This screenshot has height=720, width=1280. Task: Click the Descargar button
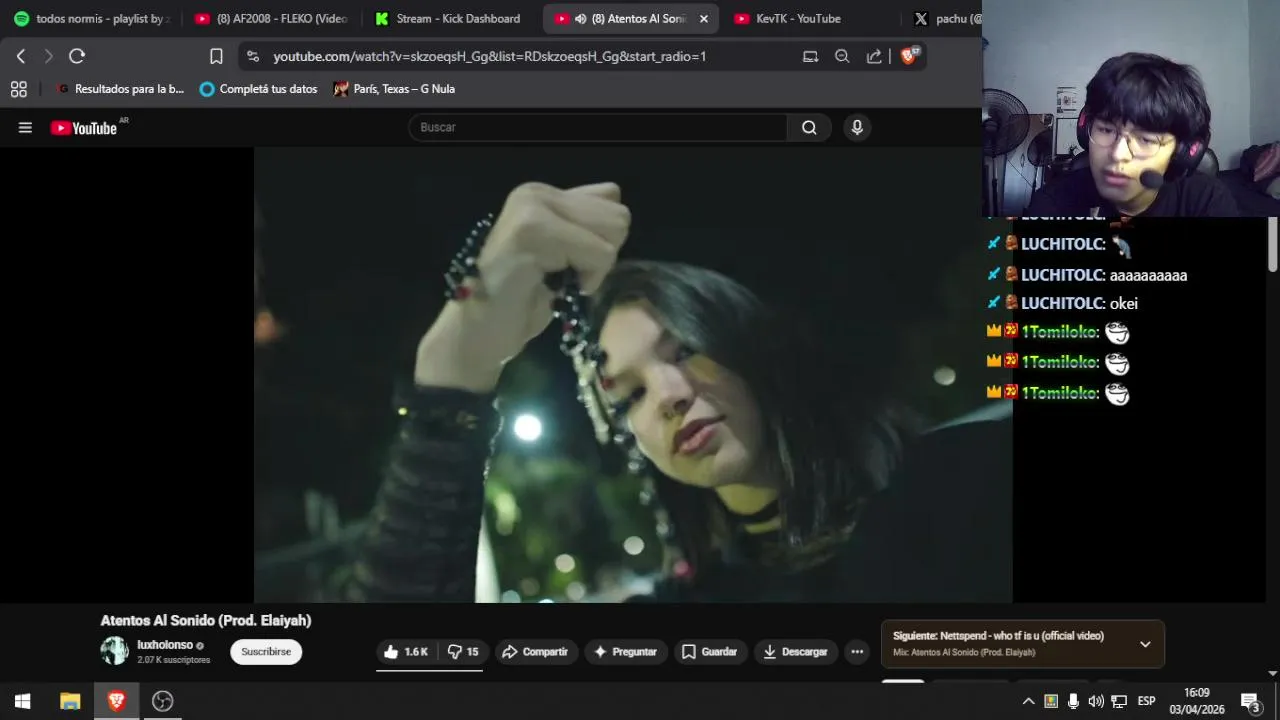click(796, 652)
